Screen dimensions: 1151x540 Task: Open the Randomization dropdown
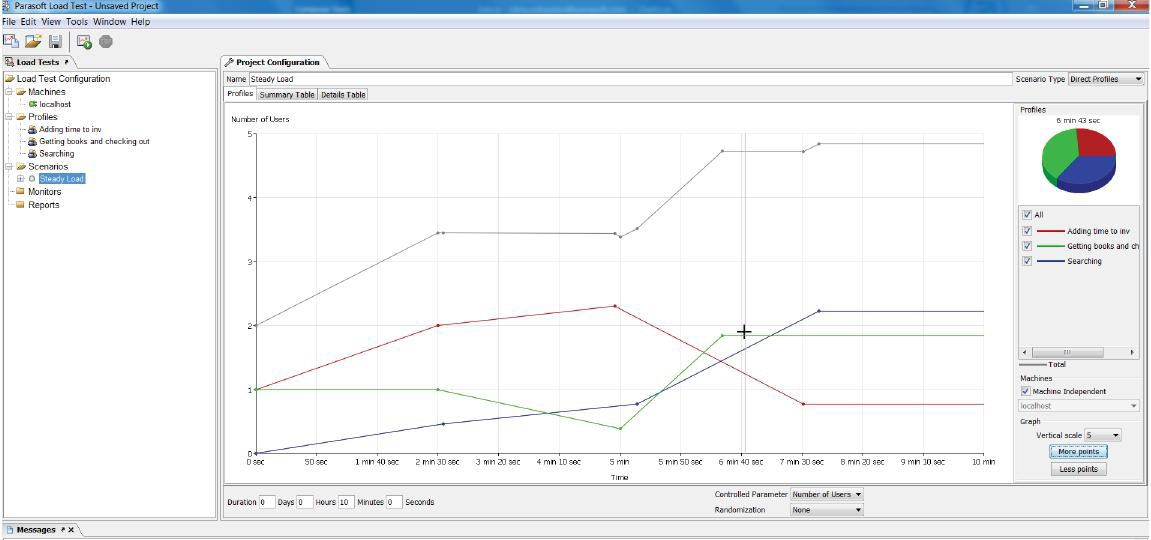point(827,510)
